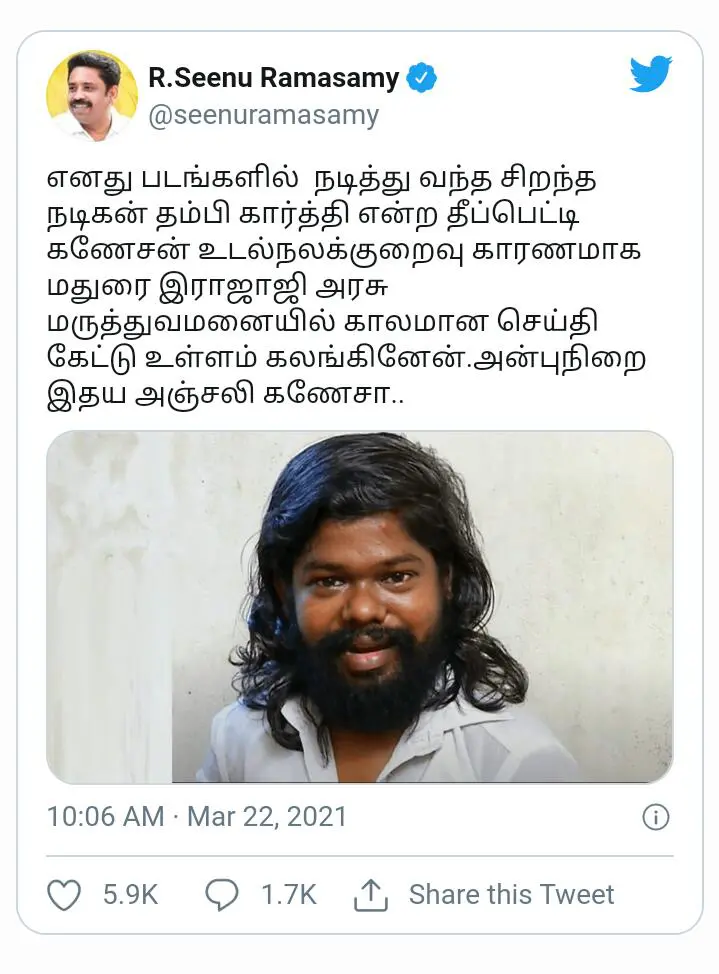Open R.Seenu Ramasamy's profile picture
719x974 pixels.
pos(92,96)
